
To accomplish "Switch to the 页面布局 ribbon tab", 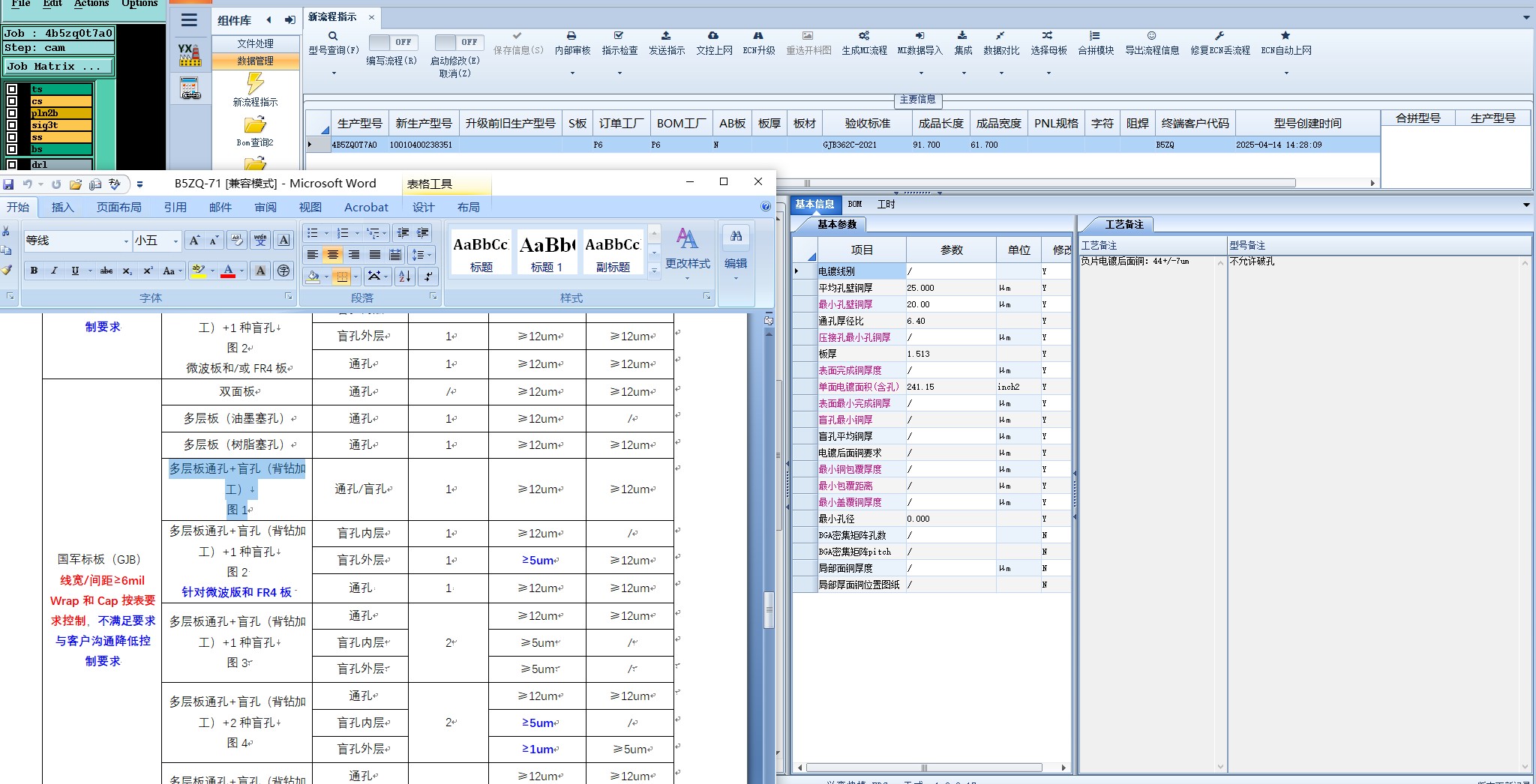I will tap(118, 208).
